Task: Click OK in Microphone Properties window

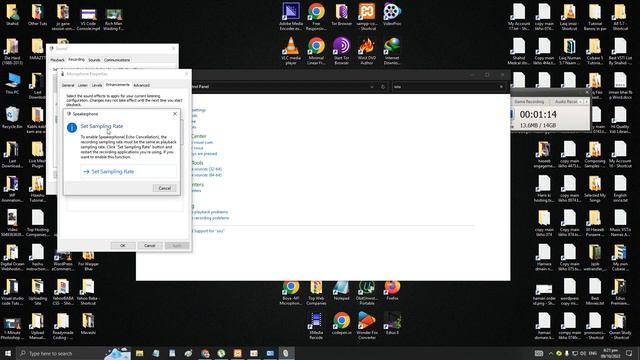Action: click(123, 245)
